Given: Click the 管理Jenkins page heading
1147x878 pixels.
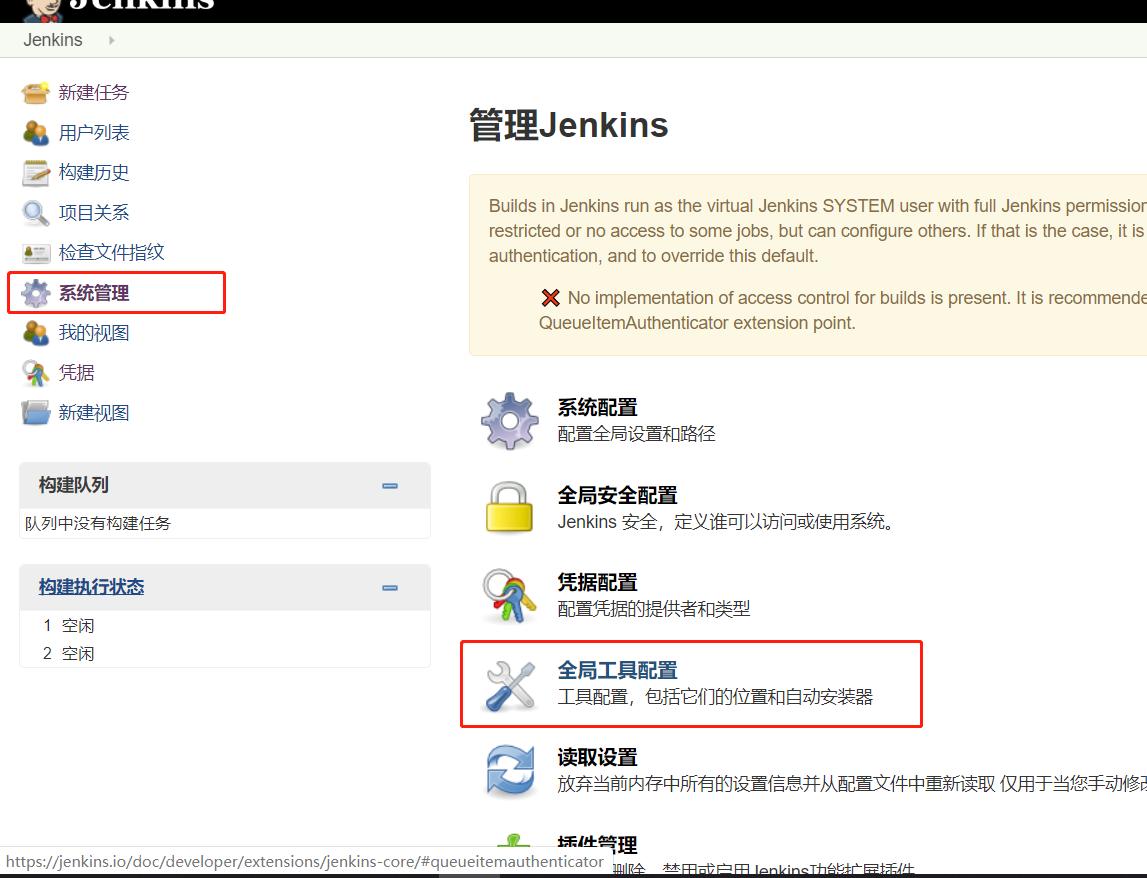Looking at the screenshot, I should (568, 125).
